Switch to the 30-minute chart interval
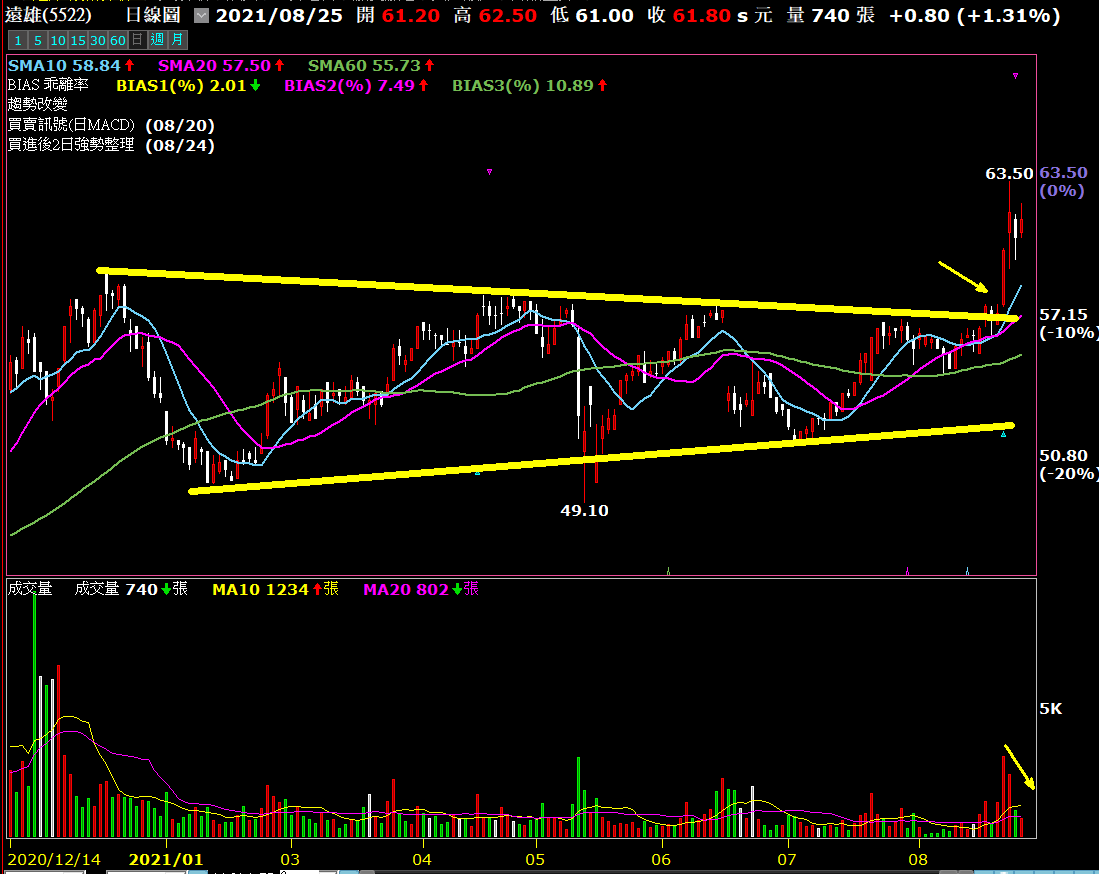 (x=98, y=40)
